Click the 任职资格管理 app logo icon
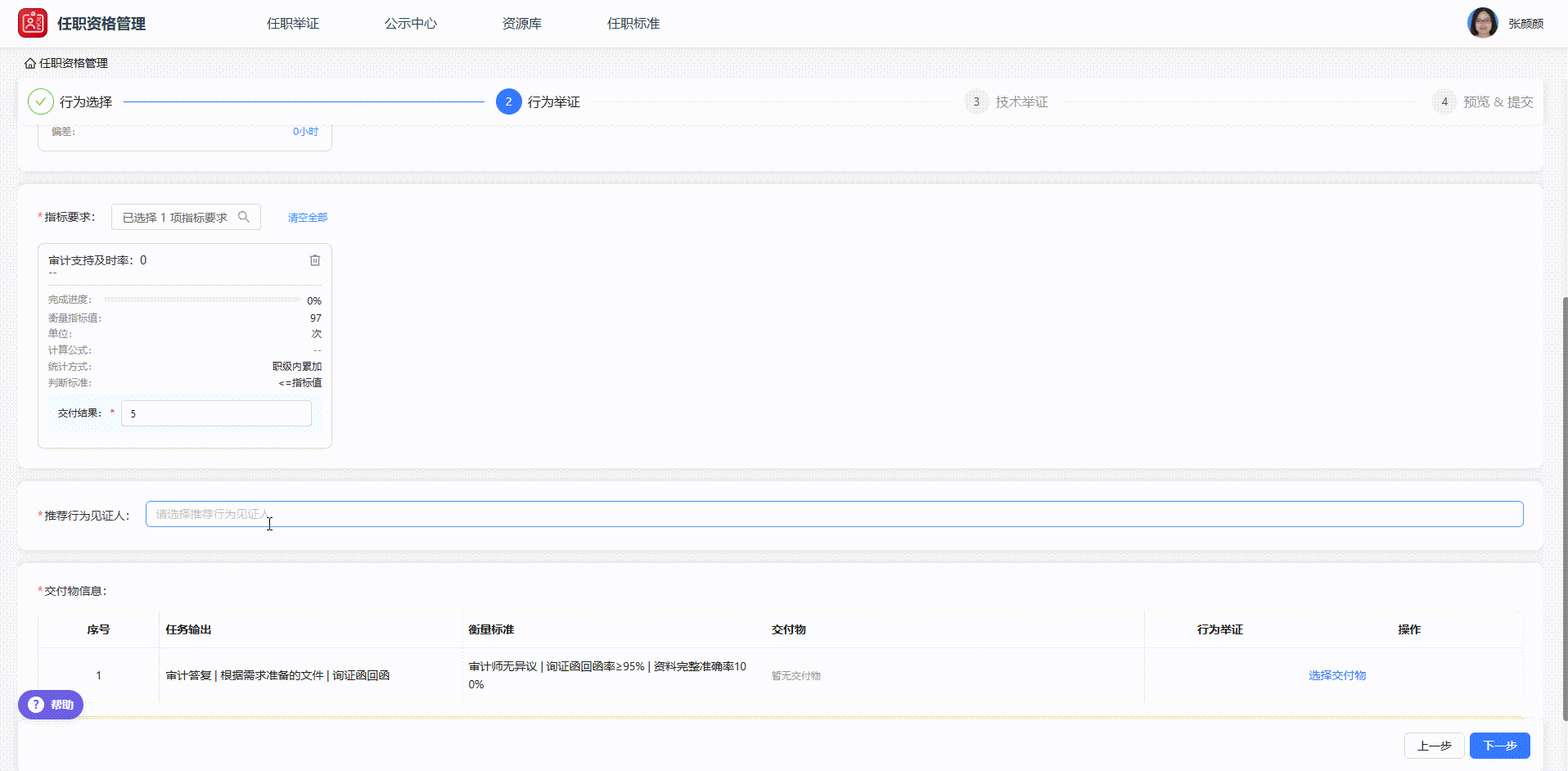This screenshot has width=1568, height=771. click(32, 22)
